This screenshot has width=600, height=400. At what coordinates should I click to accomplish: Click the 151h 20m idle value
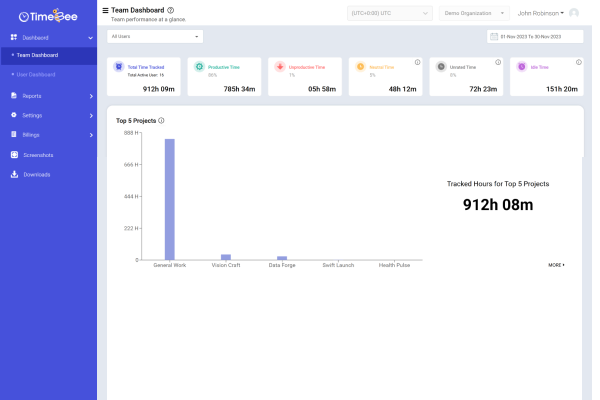(x=562, y=89)
